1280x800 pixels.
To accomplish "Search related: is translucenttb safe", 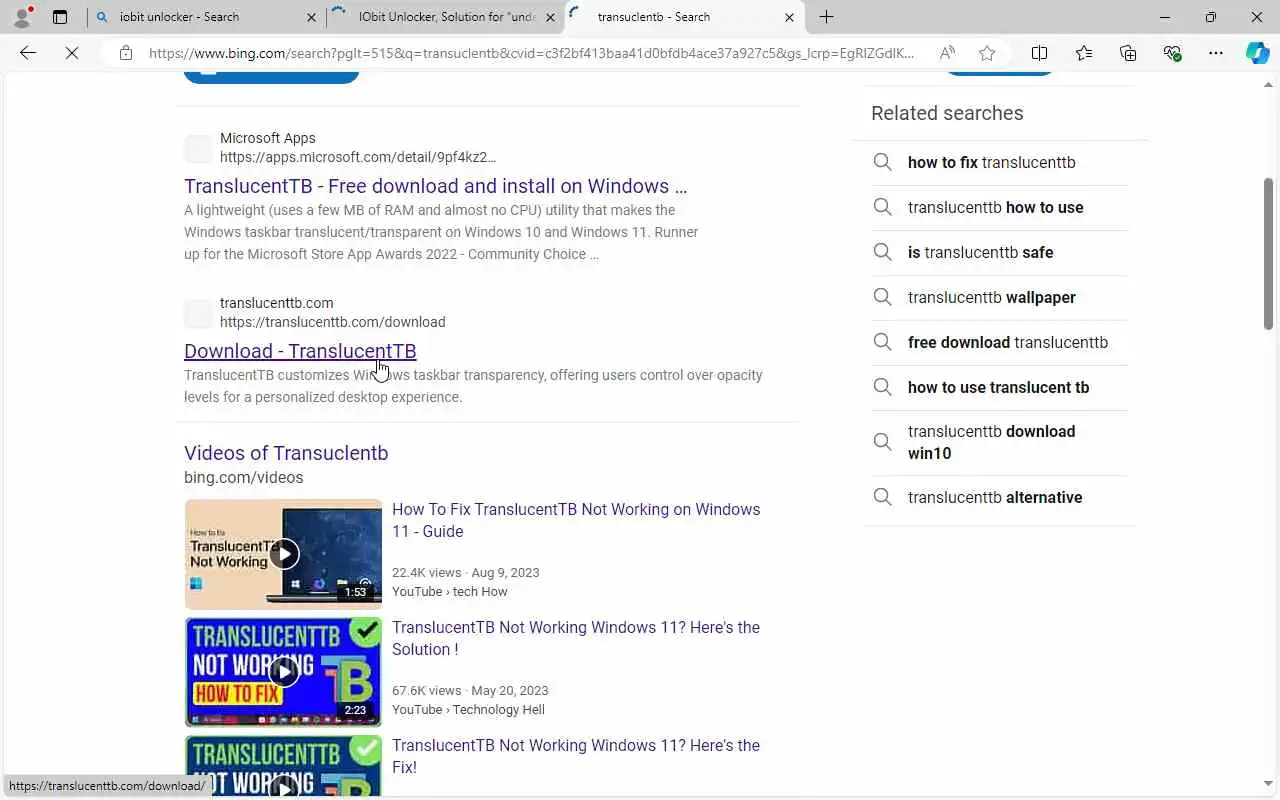I will click(980, 252).
